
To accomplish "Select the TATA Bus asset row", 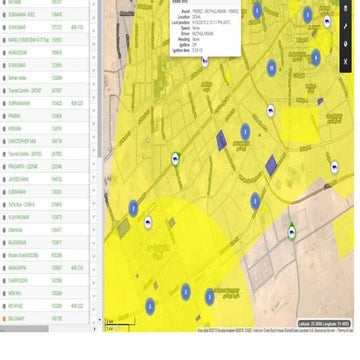I will click(45, 205).
